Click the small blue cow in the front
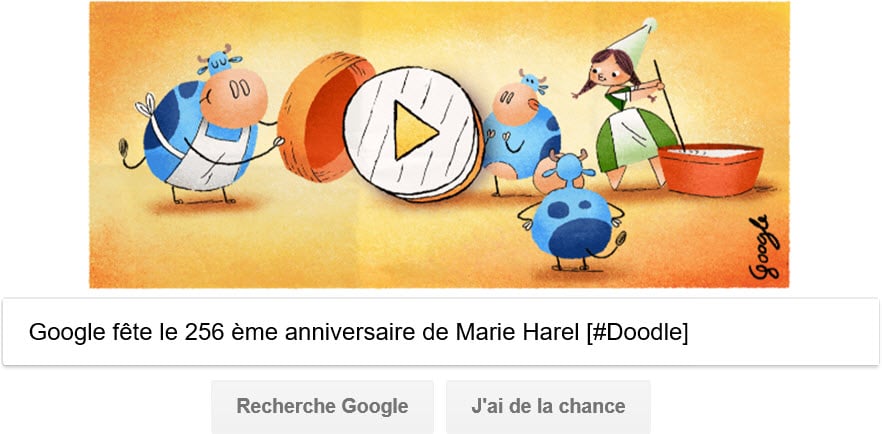Viewport: 882px width, 434px height. click(x=573, y=211)
